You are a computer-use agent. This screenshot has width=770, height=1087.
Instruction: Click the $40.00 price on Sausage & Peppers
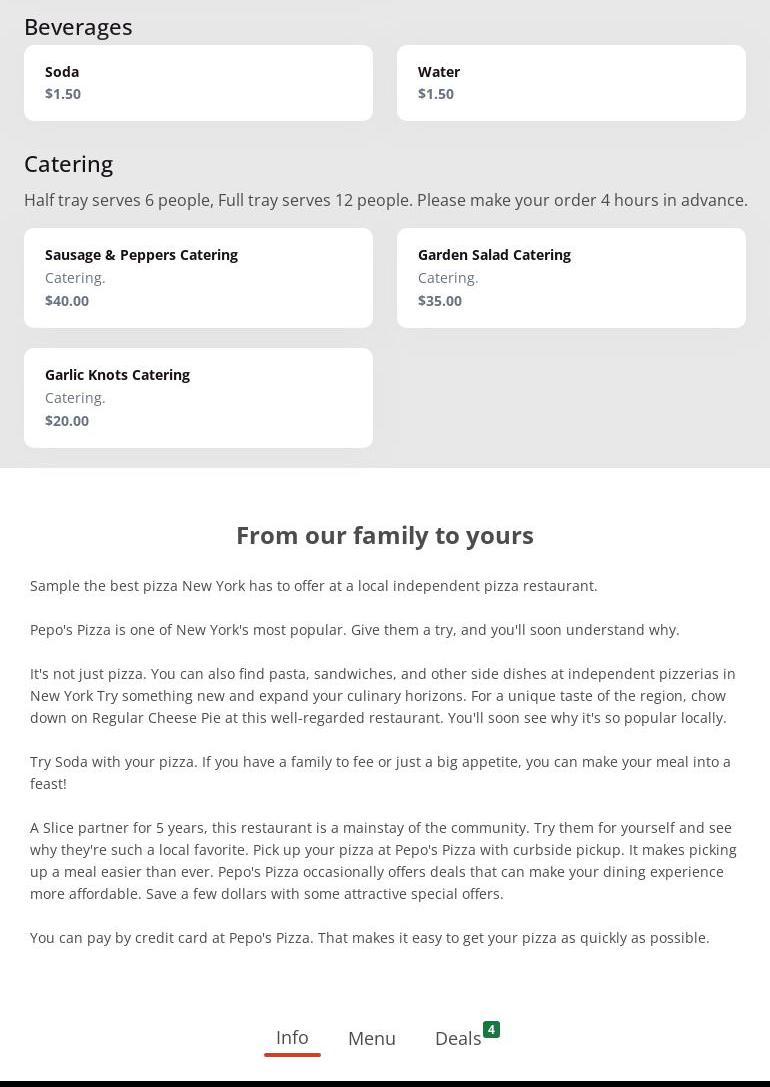(67, 301)
